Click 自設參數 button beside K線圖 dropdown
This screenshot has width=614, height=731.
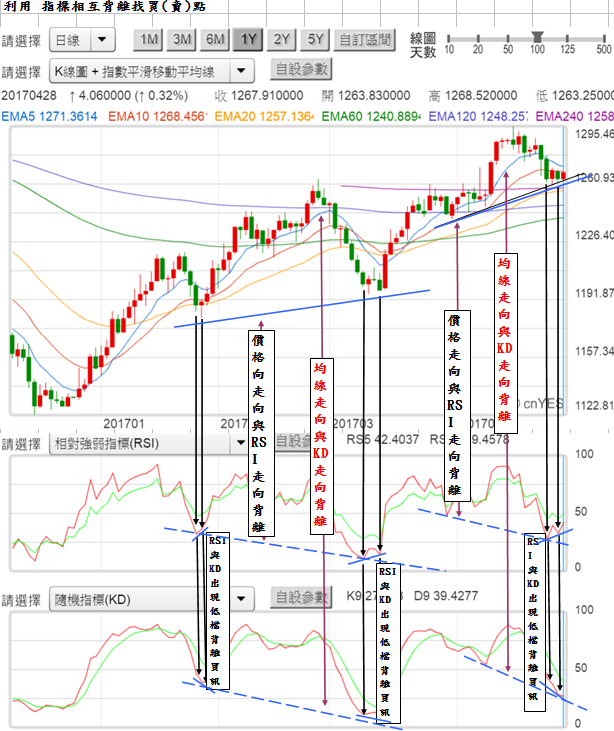point(301,69)
